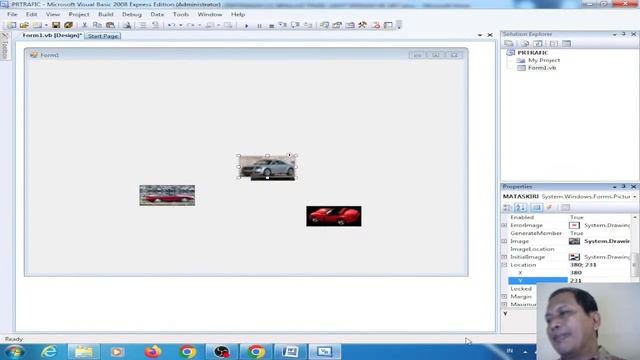Select Form1.vb in Solution Explorer
Image resolution: width=640 pixels, height=360 pixels.
tap(542, 68)
